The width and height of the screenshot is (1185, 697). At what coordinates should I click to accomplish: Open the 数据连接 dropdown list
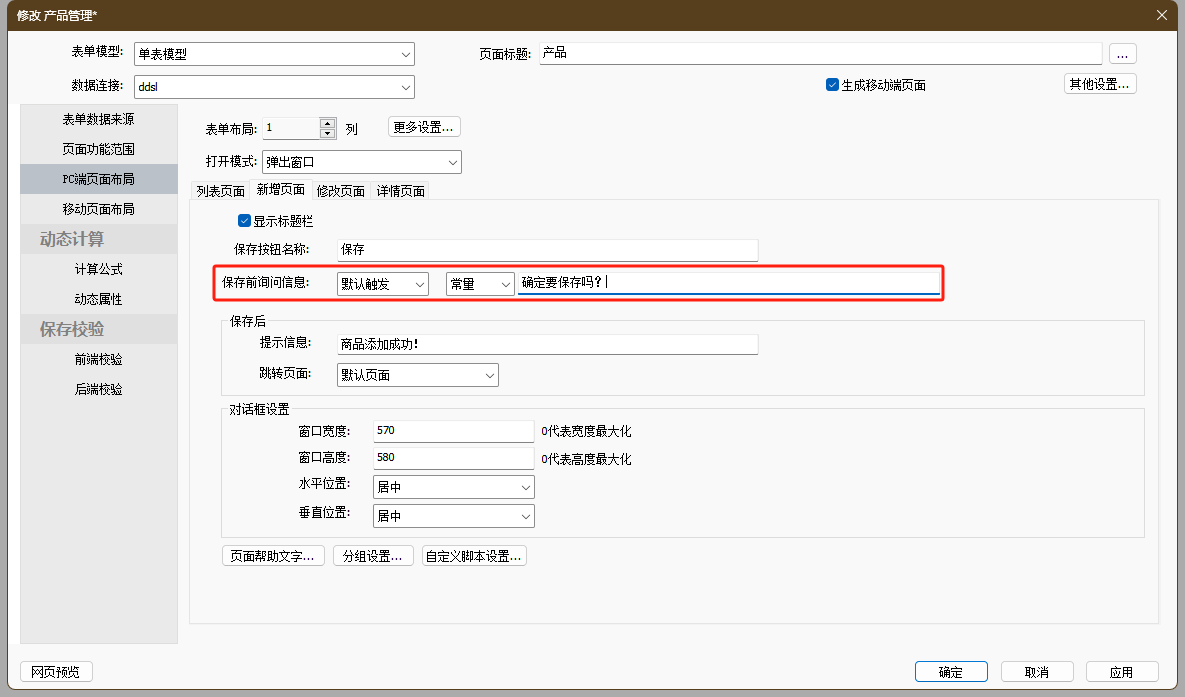(x=405, y=87)
